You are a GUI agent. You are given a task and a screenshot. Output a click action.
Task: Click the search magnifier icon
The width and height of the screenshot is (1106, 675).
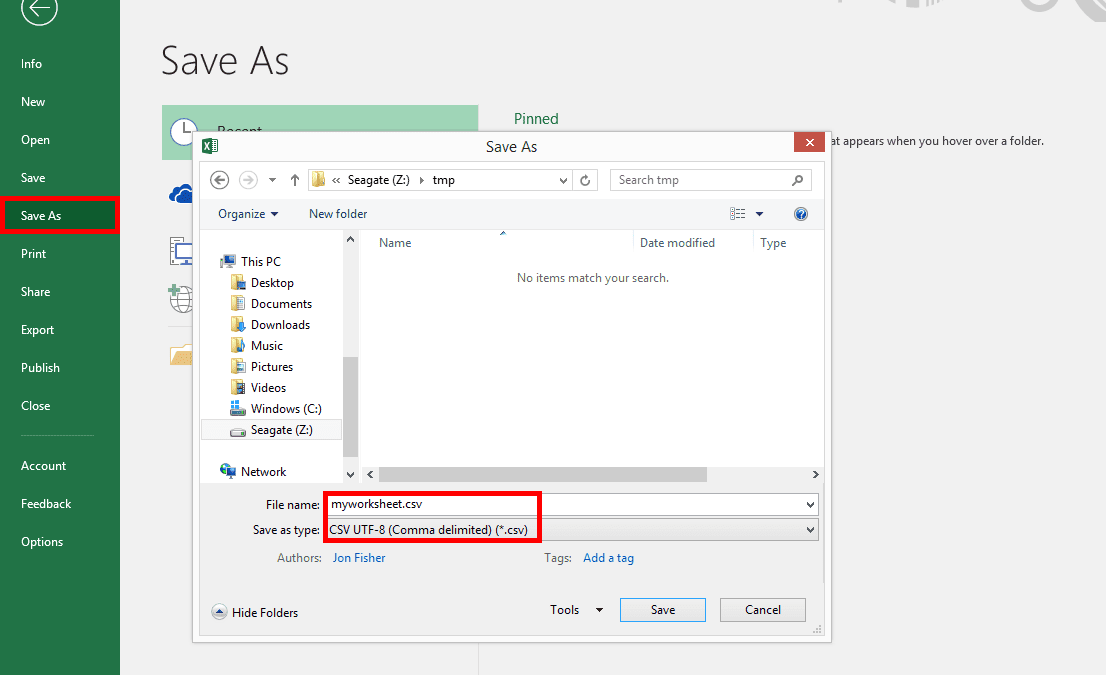tap(797, 180)
